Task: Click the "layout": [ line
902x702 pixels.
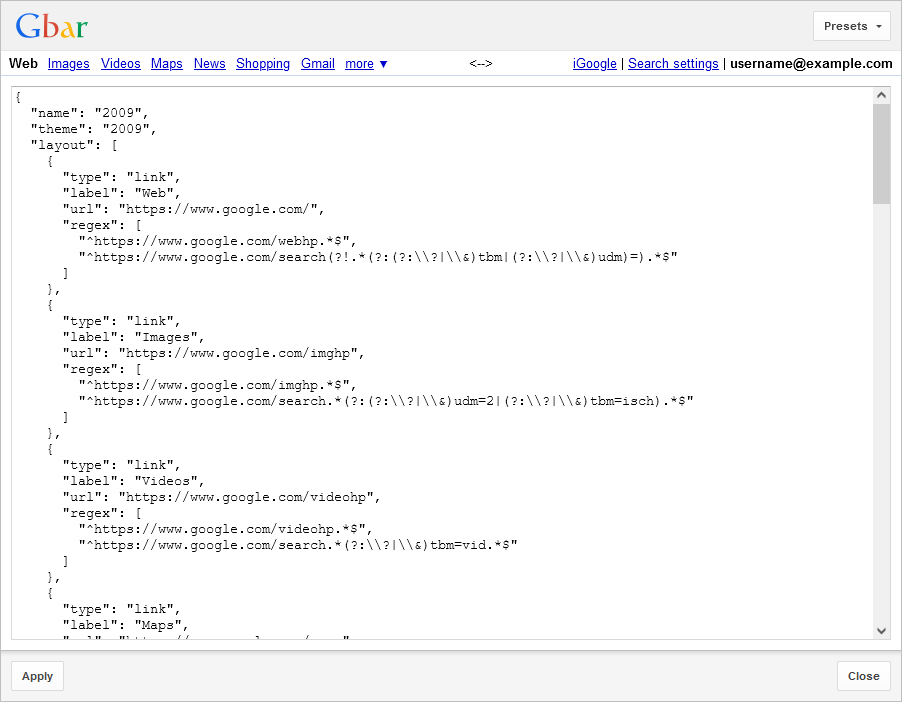Action: [x=74, y=145]
